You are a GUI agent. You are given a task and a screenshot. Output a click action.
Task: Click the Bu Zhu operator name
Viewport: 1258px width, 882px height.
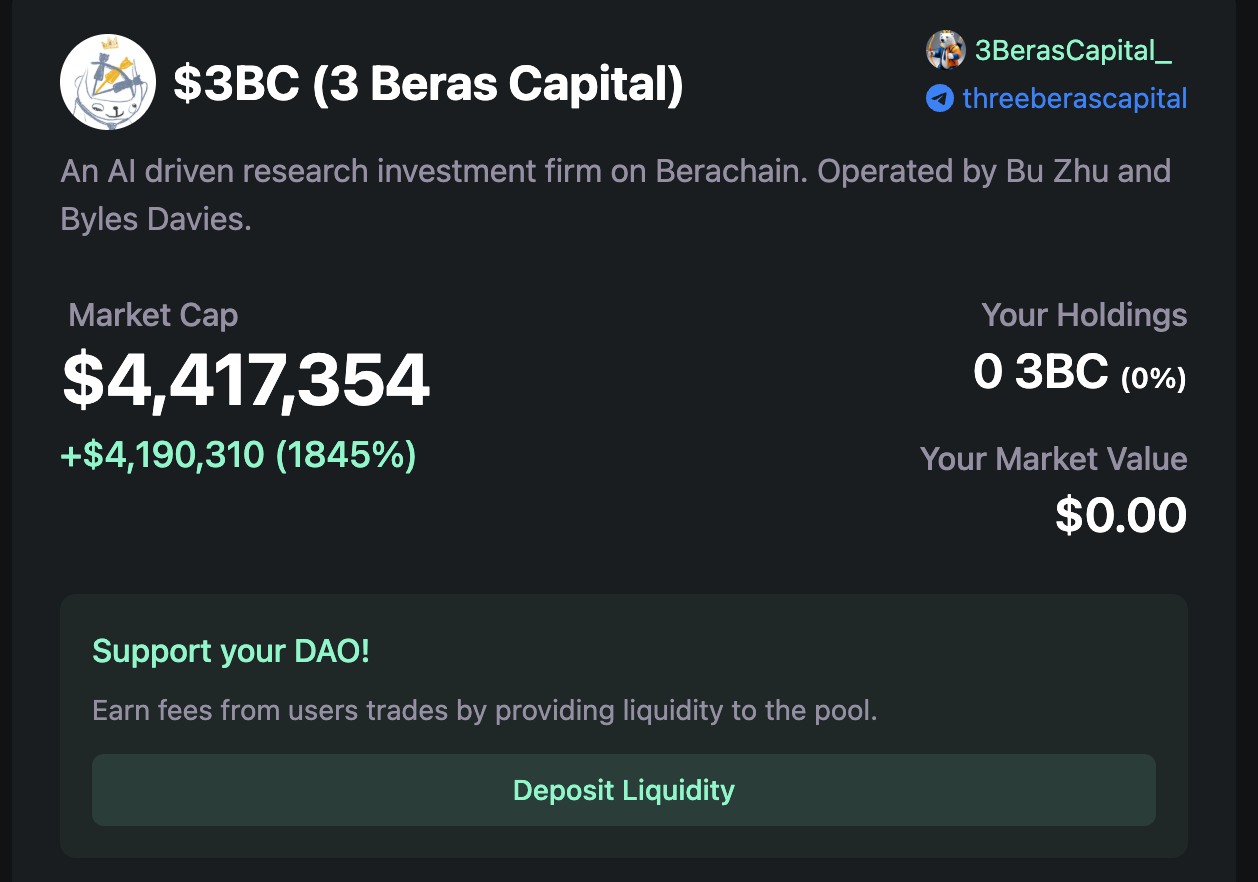point(1051,171)
